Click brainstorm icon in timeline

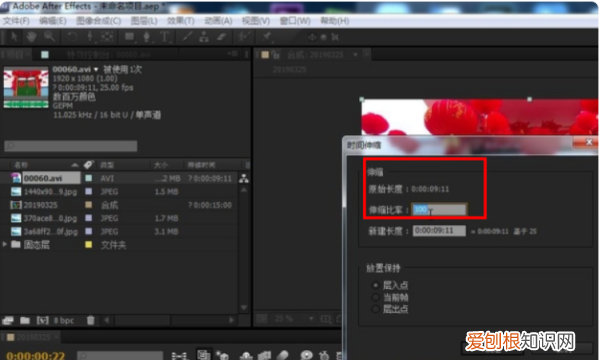[306, 355]
